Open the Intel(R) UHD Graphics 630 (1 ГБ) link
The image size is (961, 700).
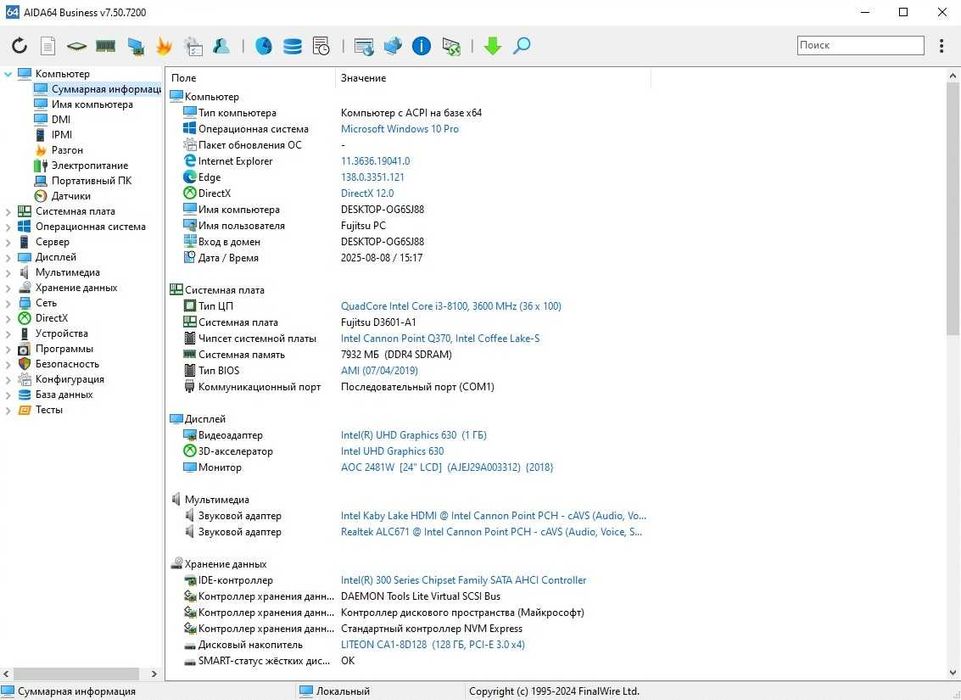(414, 435)
